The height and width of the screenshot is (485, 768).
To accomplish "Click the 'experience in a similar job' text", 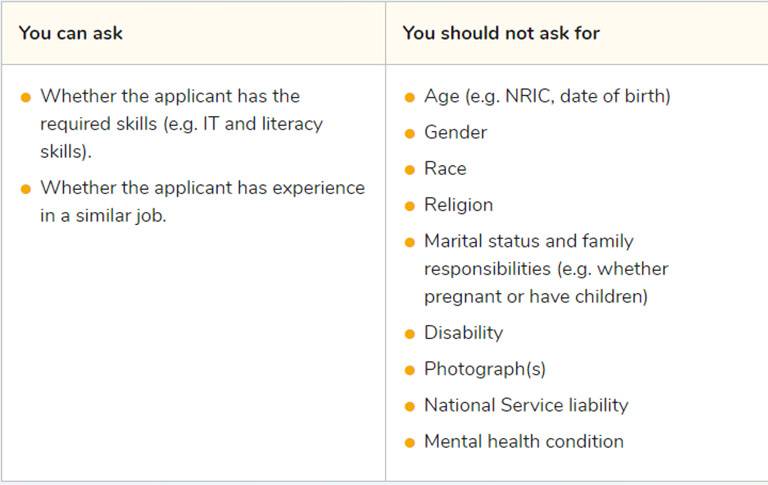I will [202, 201].
